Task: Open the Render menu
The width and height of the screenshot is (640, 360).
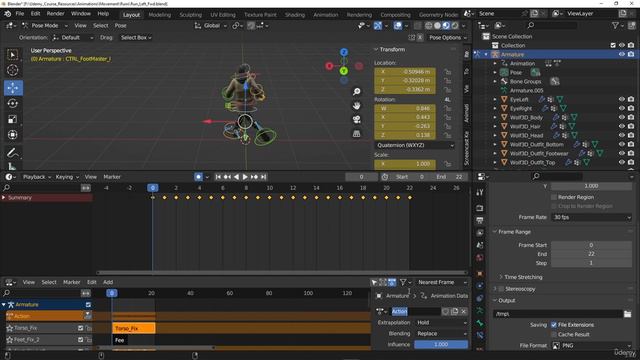Action: click(x=56, y=13)
